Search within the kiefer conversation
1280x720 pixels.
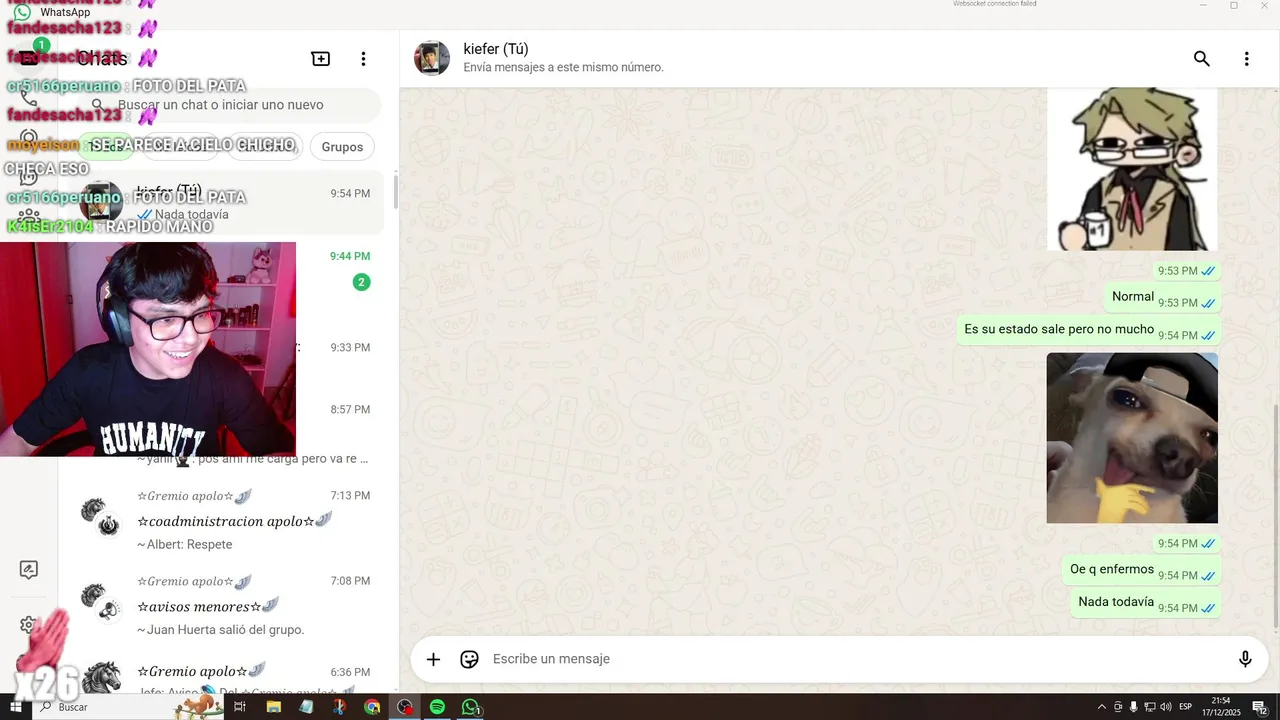pos(1202,59)
